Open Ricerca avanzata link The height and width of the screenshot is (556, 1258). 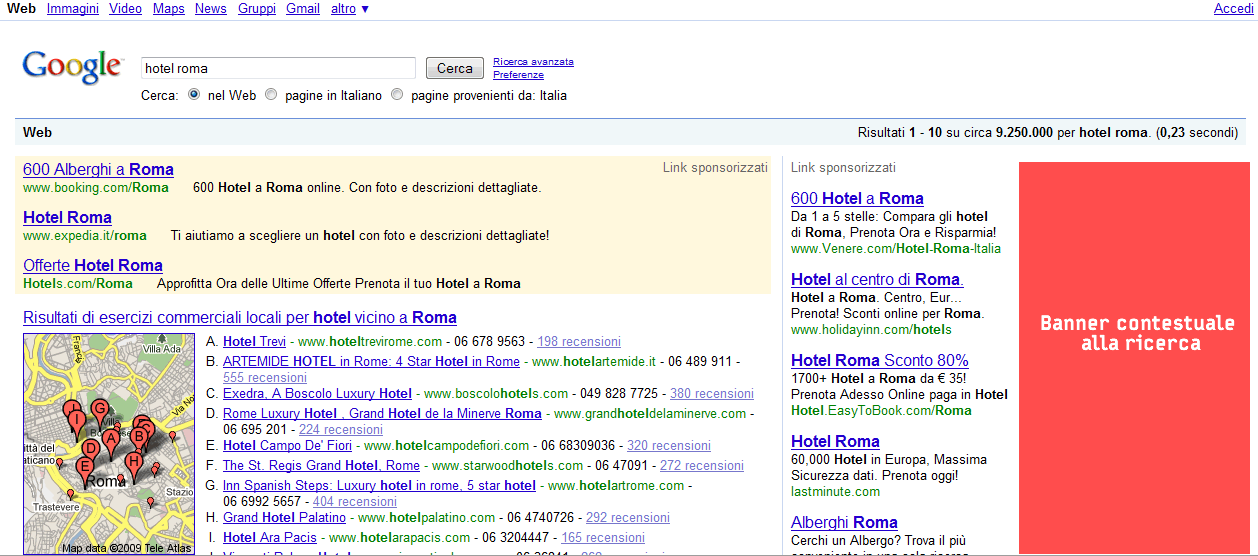pyautogui.click(x=533, y=62)
